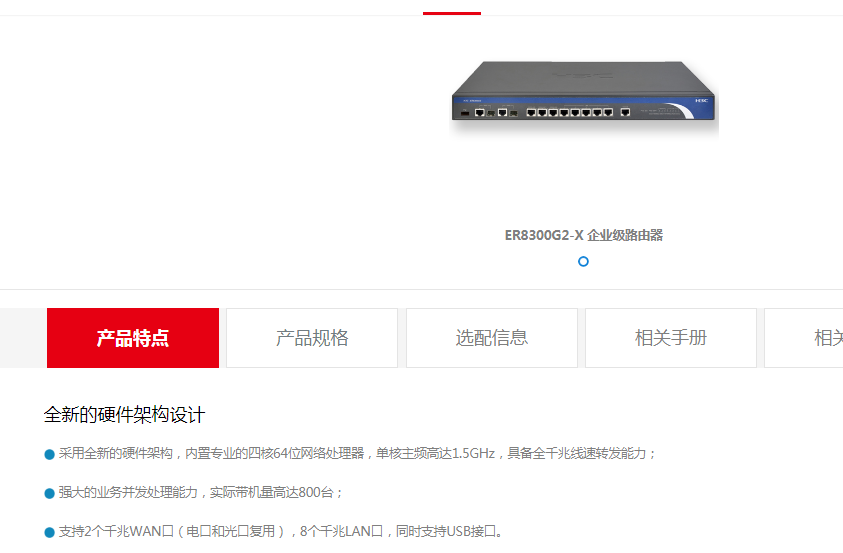Click the line about 8个千兆LAN口 and USB
Screen dimensions: 843x553
tap(282, 532)
